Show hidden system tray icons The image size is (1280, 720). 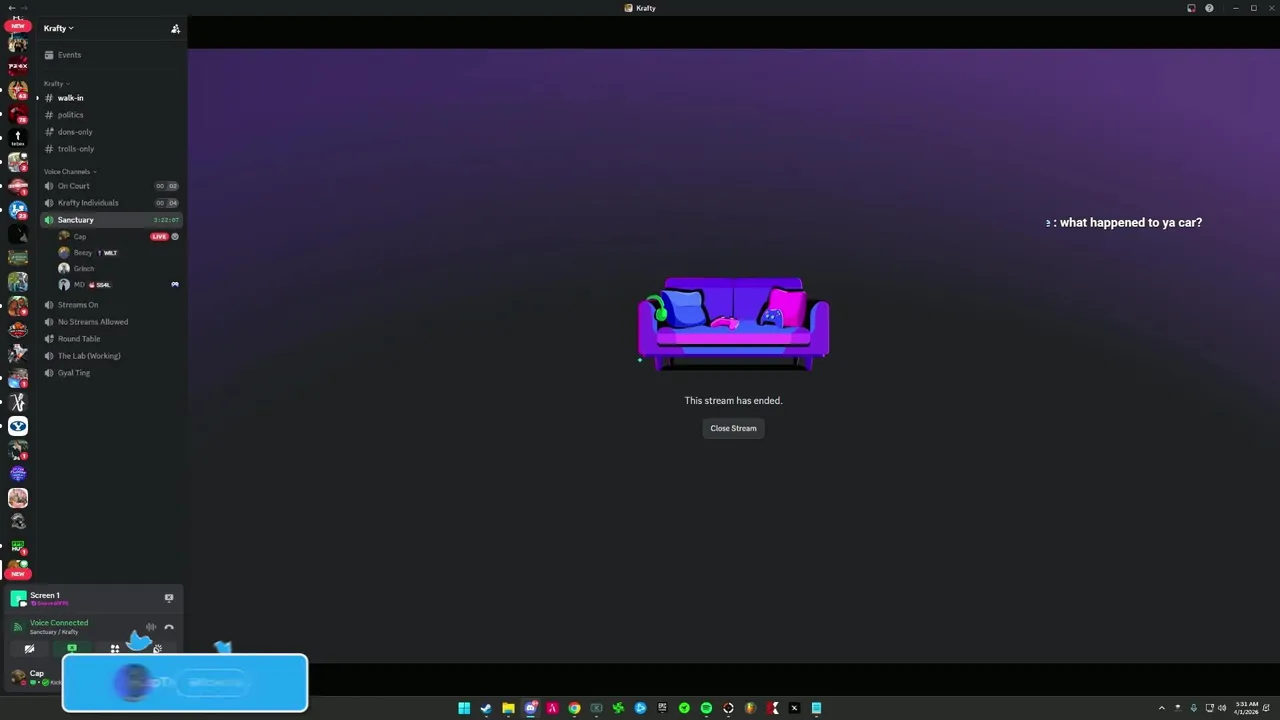(1161, 708)
